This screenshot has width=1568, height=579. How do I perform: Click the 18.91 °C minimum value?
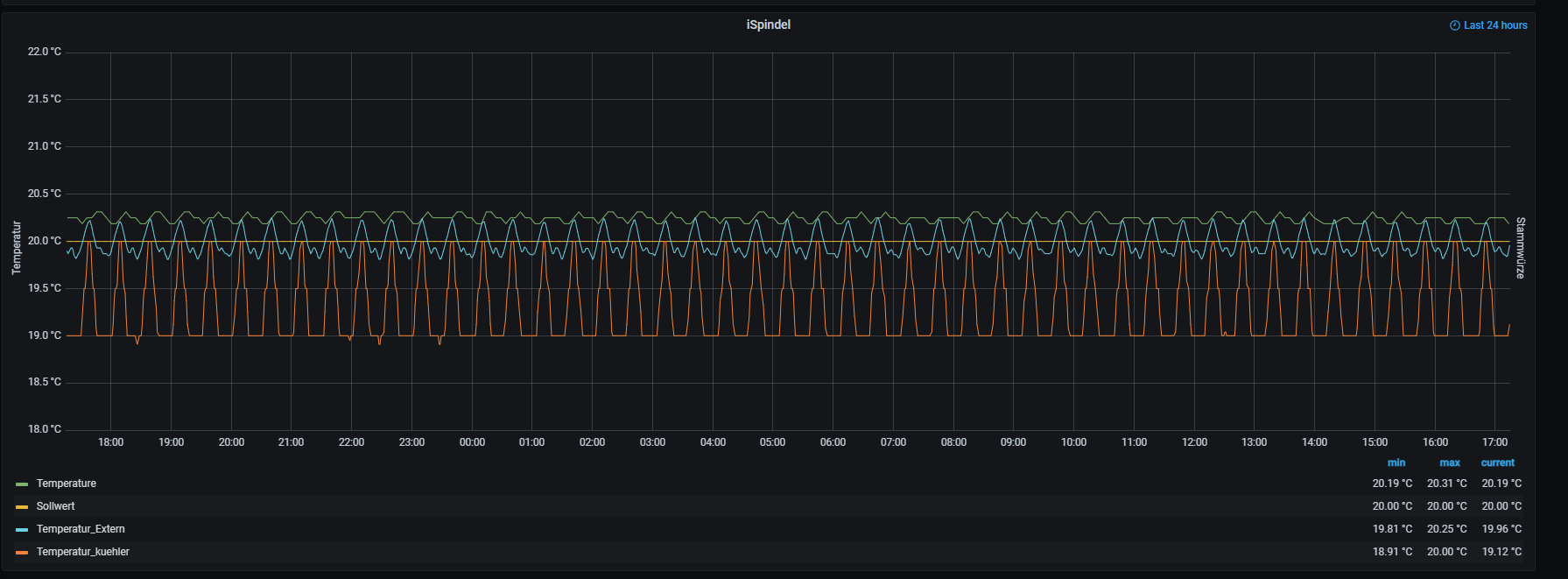1392,552
